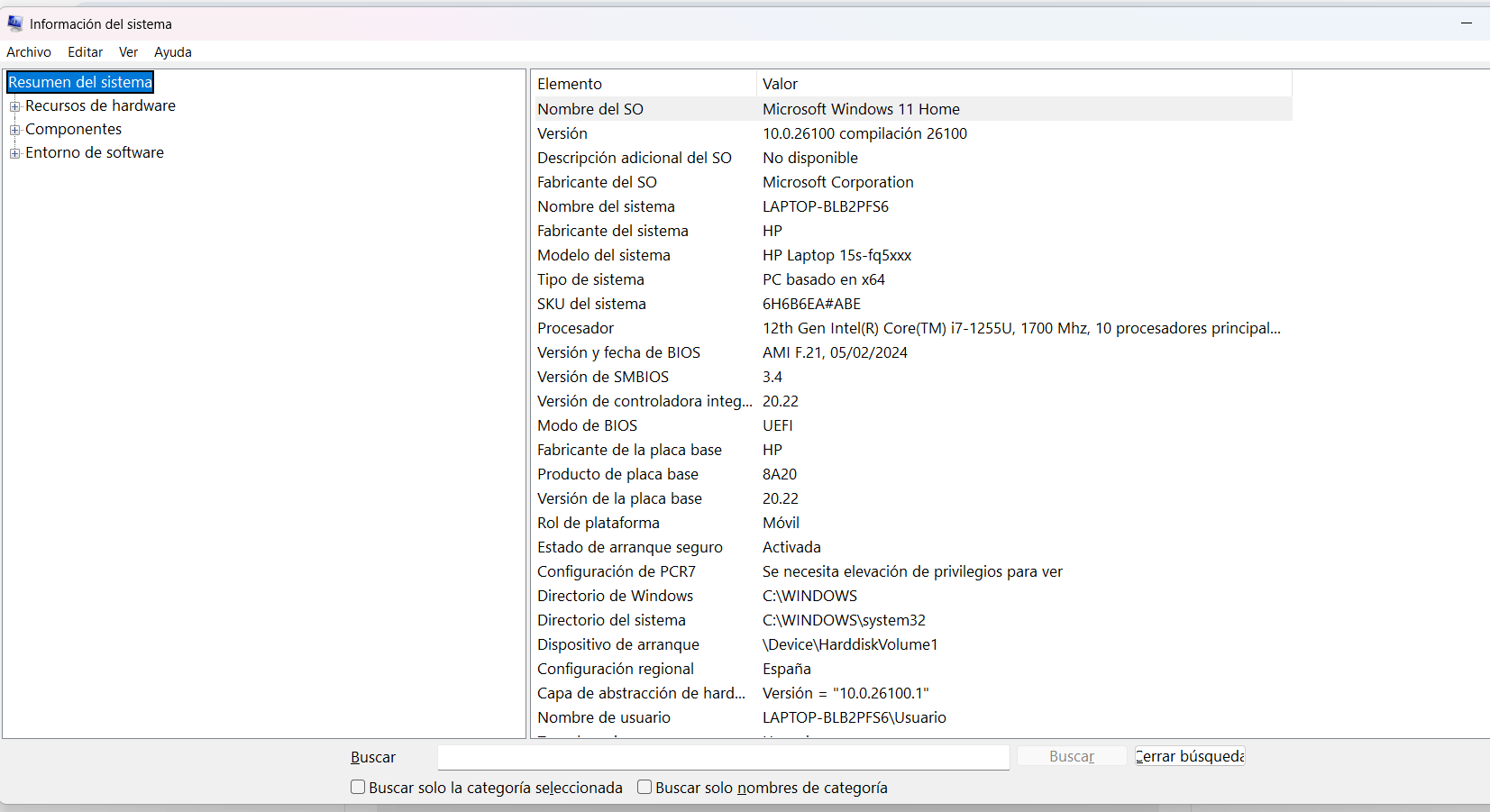This screenshot has height=812, width=1490.
Task: Select the 'Fabricante de la placa base' row
Action: [913, 450]
